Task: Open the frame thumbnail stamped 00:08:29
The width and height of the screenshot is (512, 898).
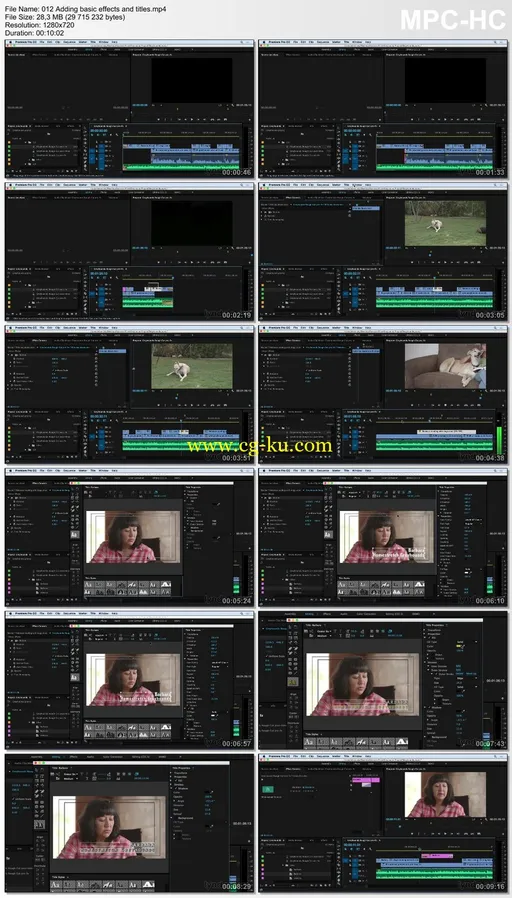Action: tap(129, 824)
